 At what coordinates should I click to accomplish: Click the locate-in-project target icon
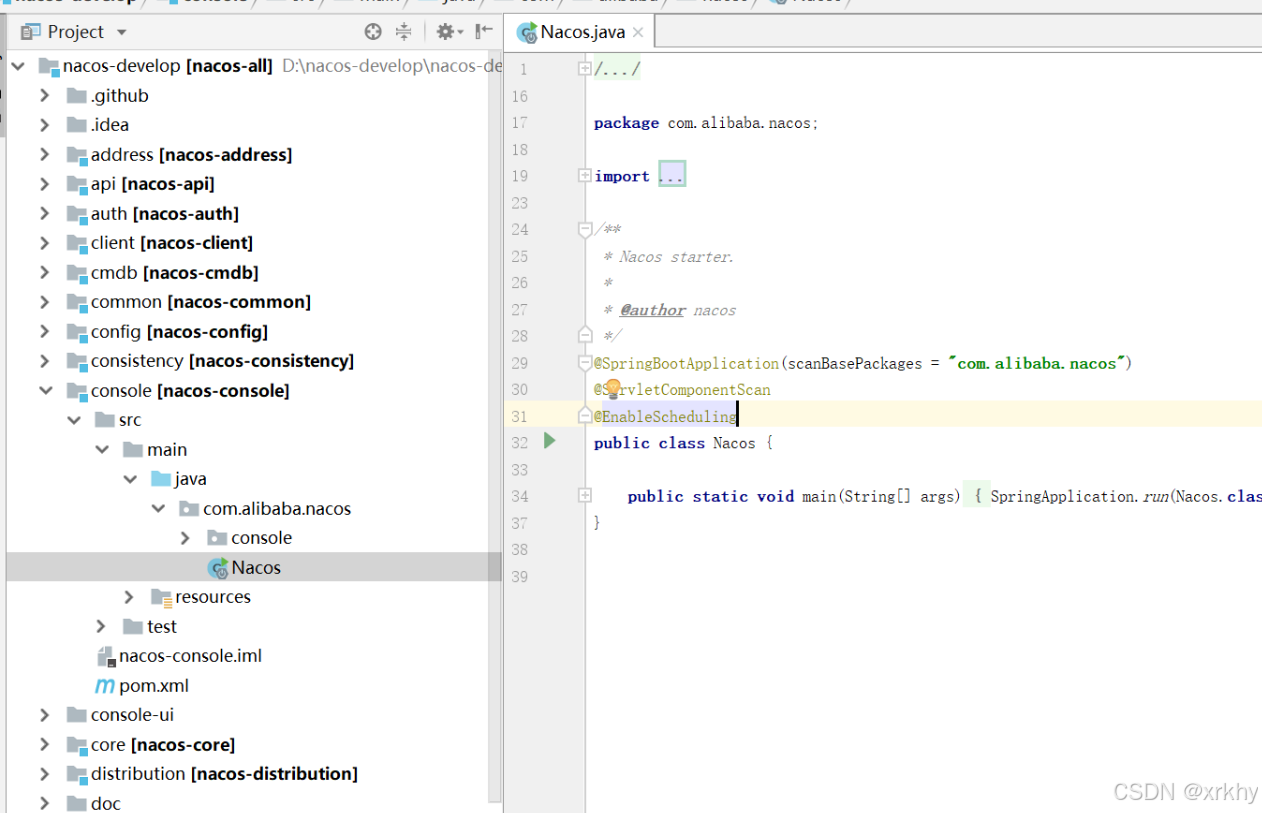tap(373, 32)
